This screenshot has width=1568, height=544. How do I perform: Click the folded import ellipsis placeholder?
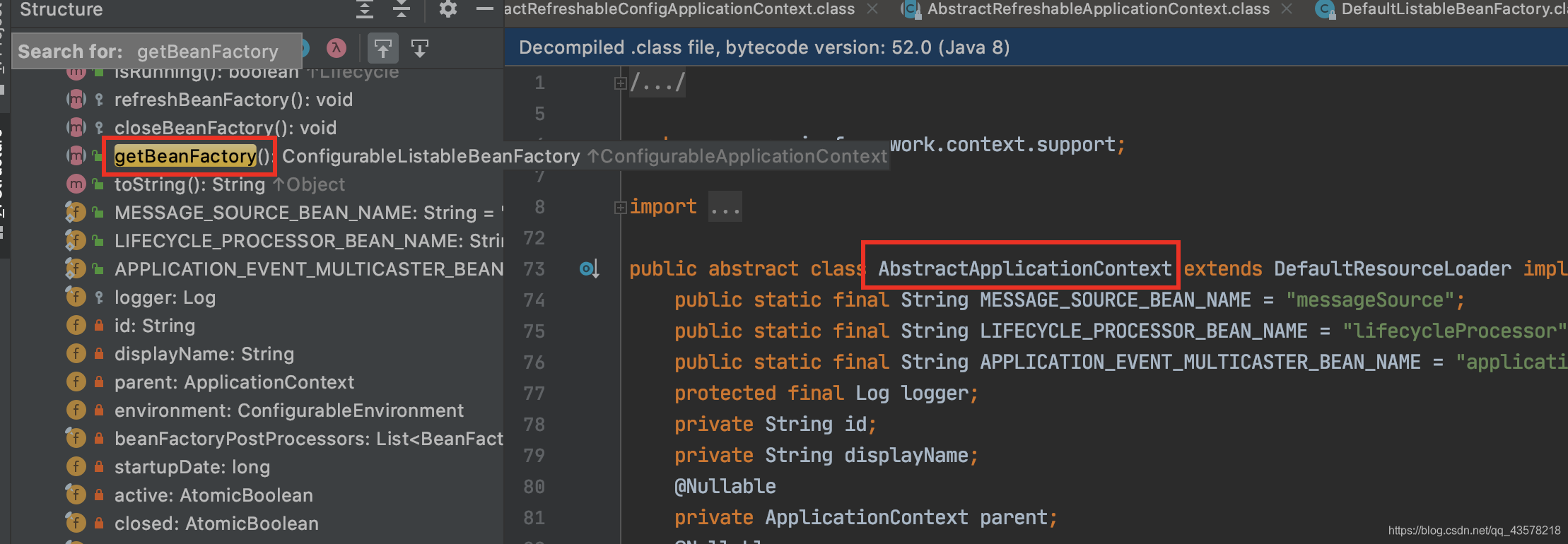point(725,207)
